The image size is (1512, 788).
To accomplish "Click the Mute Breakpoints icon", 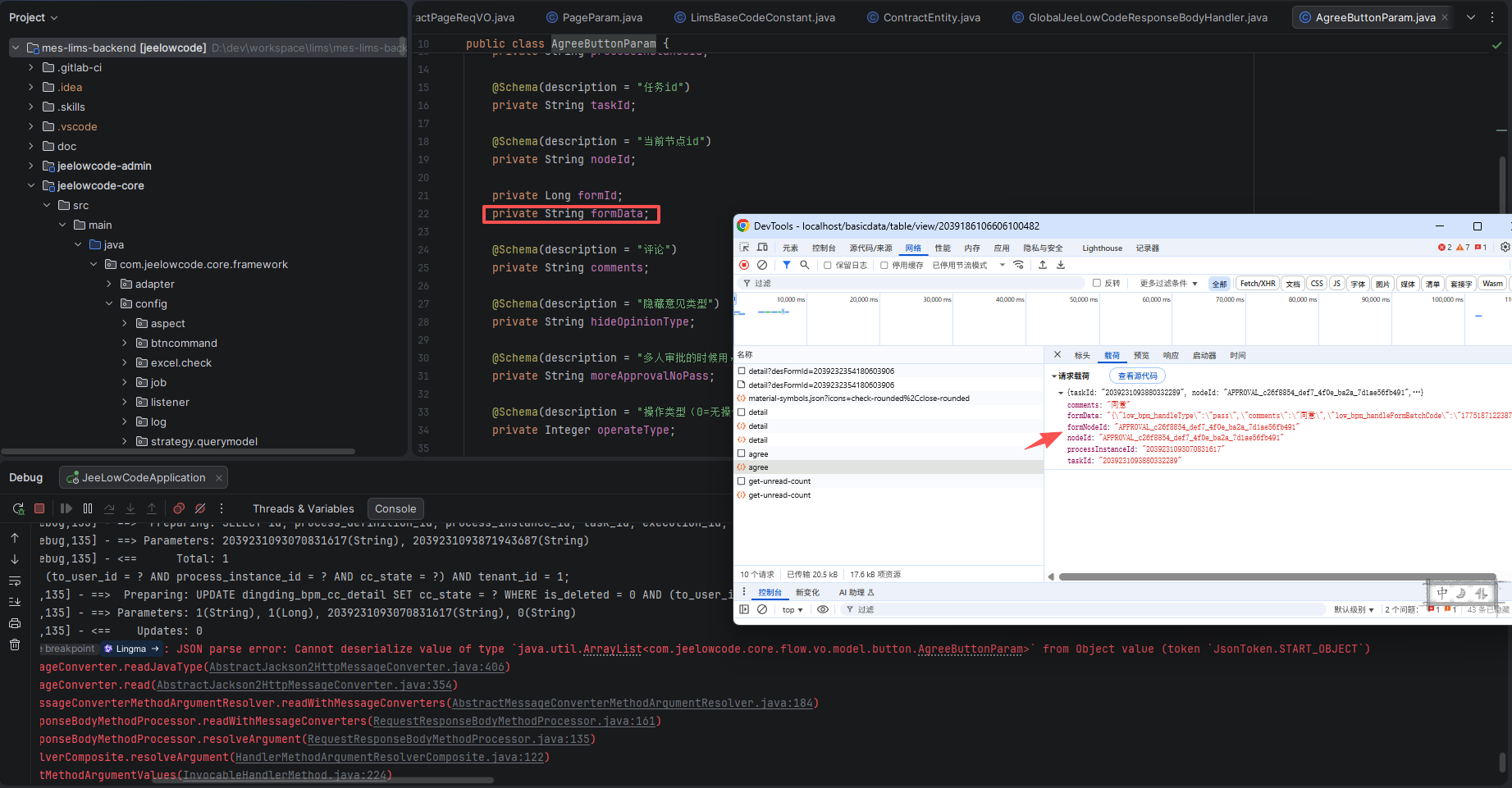I will tap(200, 508).
